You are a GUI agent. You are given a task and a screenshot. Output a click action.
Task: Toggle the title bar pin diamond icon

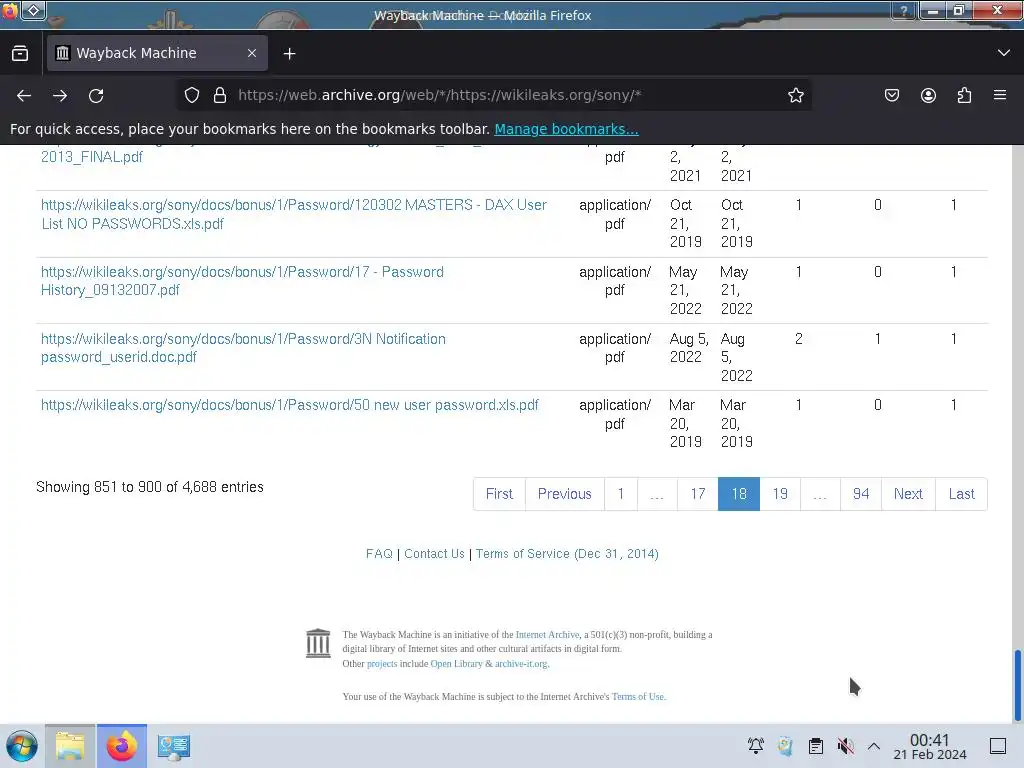(x=34, y=10)
